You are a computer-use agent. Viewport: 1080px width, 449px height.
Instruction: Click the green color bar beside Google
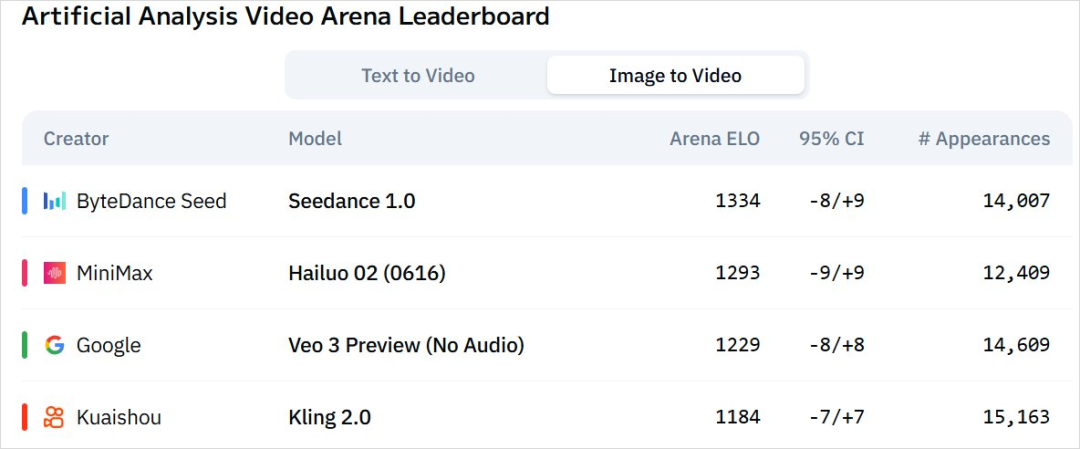pos(25,345)
